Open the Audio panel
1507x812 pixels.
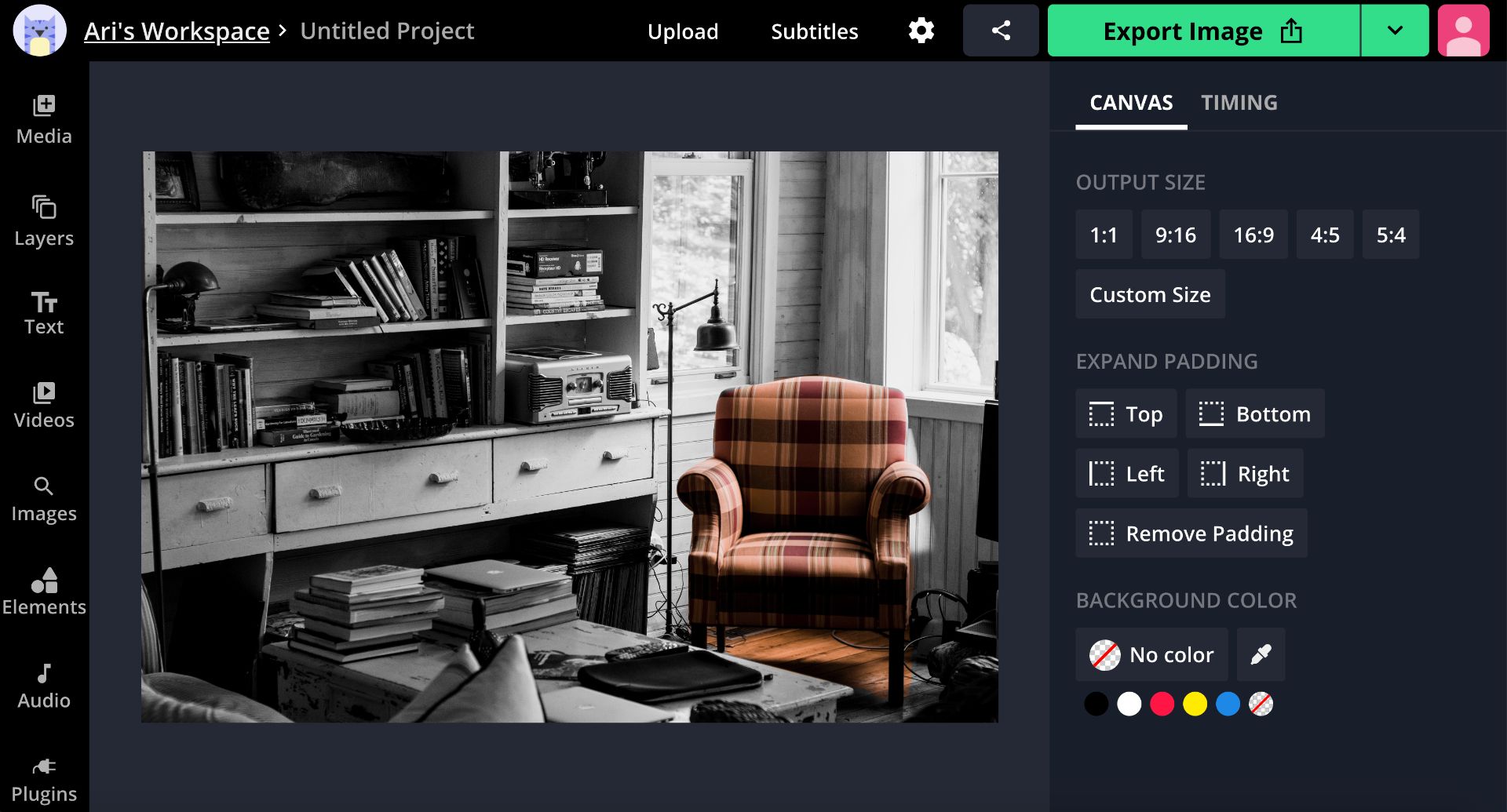44,686
